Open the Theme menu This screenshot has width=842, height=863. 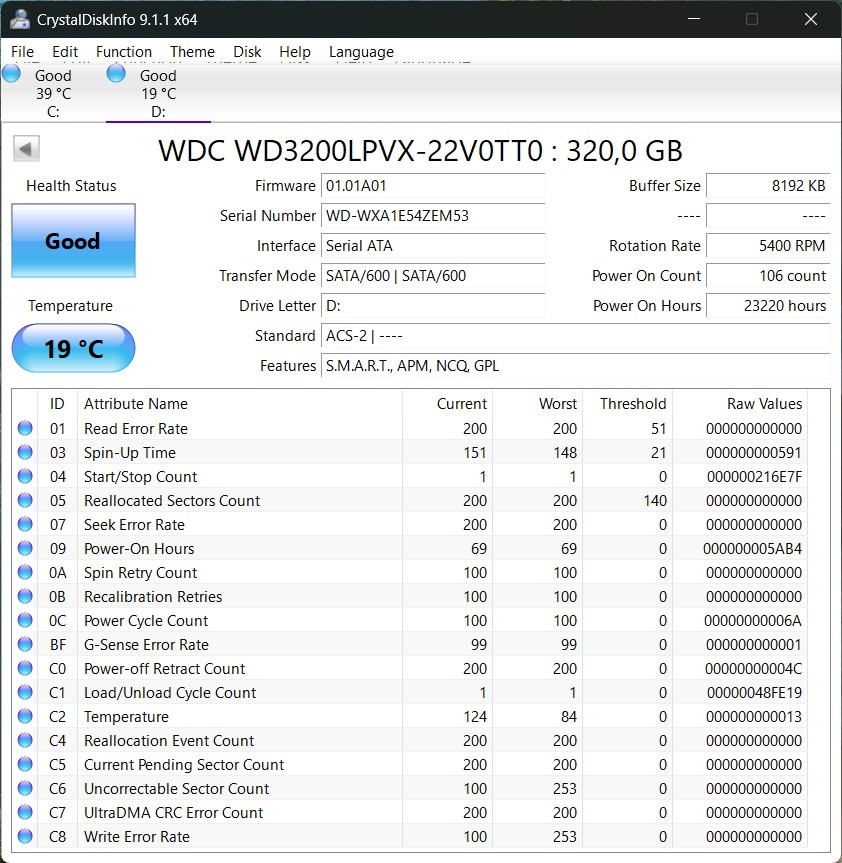(x=192, y=52)
